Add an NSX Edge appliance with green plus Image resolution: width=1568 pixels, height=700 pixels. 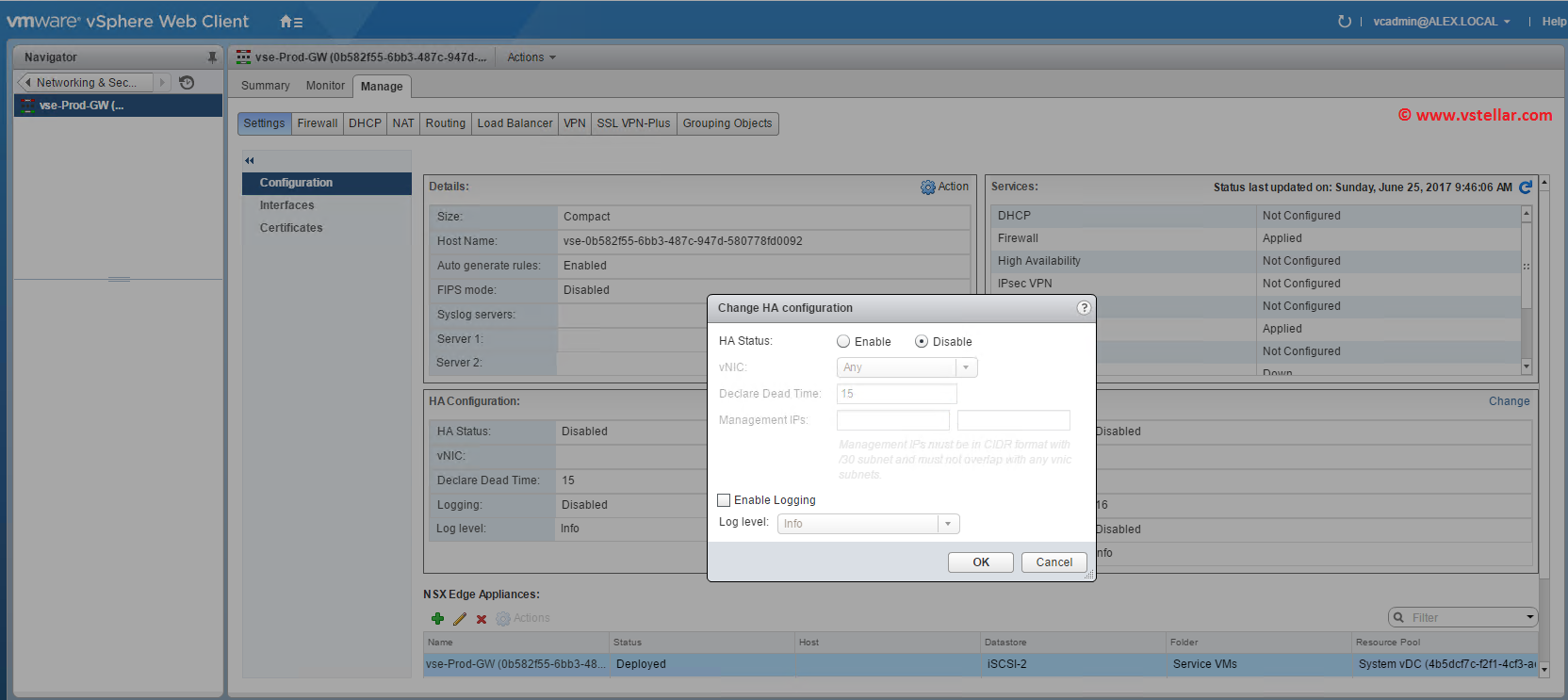pos(437,619)
